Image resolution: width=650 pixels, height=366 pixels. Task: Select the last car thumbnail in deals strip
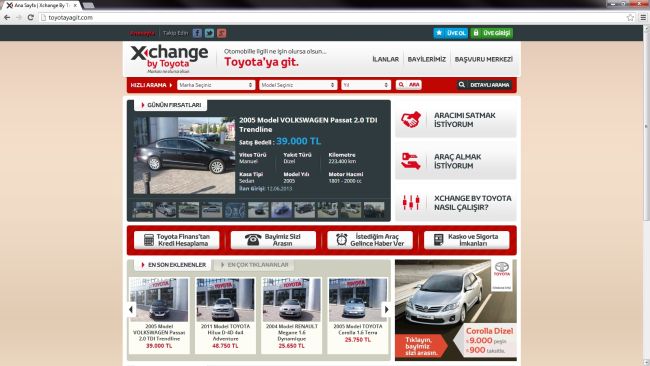(x=374, y=210)
